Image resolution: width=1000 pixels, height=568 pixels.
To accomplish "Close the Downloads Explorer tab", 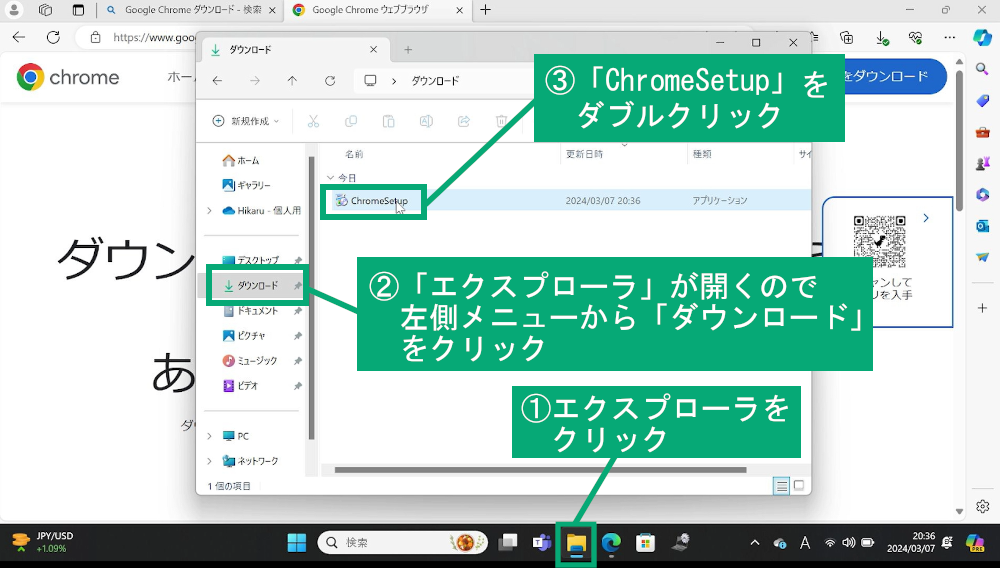I will pyautogui.click(x=374, y=50).
